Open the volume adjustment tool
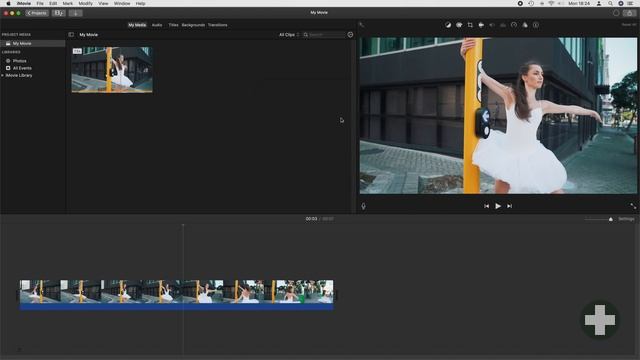The height and width of the screenshot is (360, 640). coord(492,25)
